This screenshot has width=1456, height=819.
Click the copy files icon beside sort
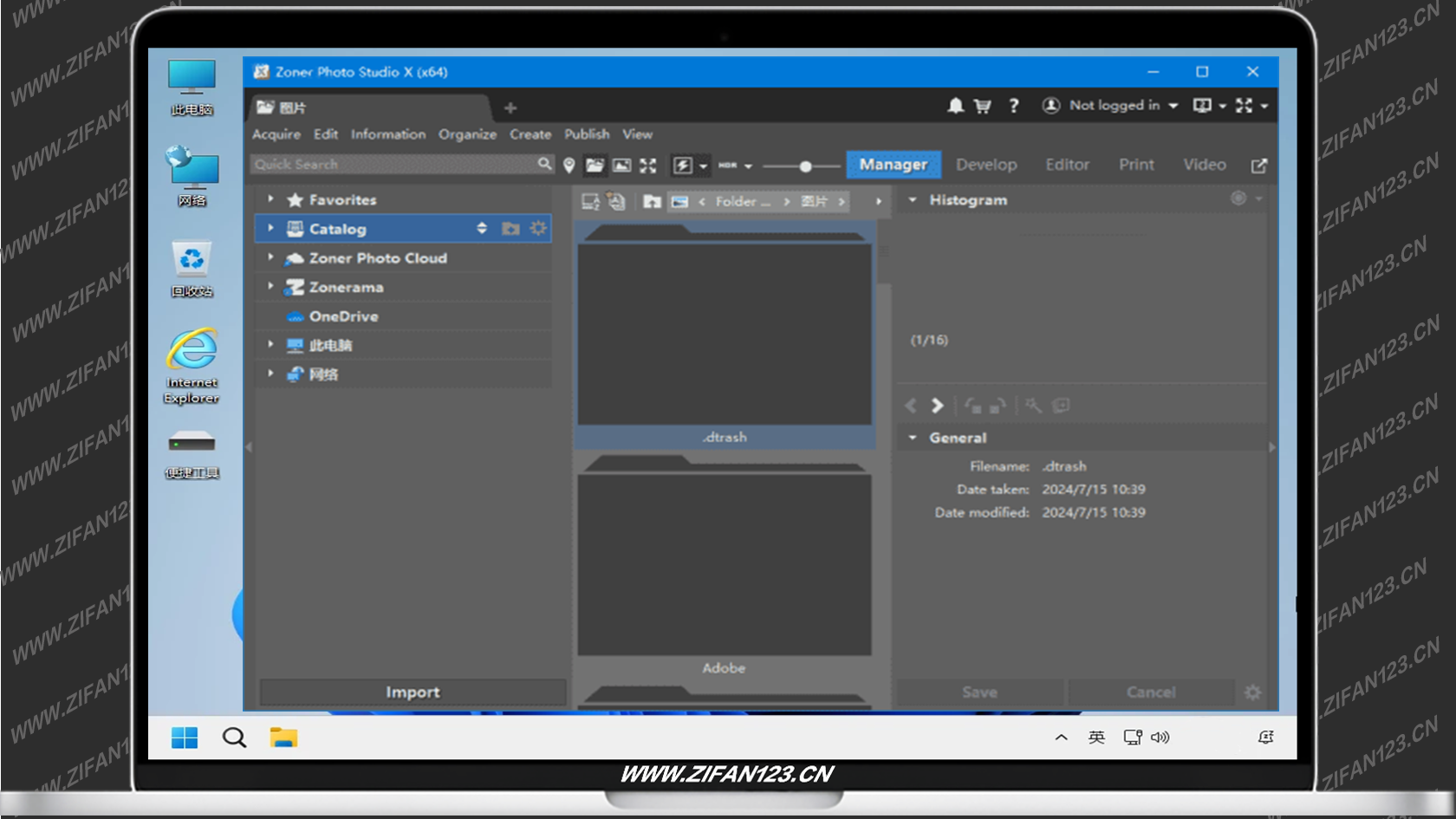click(616, 201)
